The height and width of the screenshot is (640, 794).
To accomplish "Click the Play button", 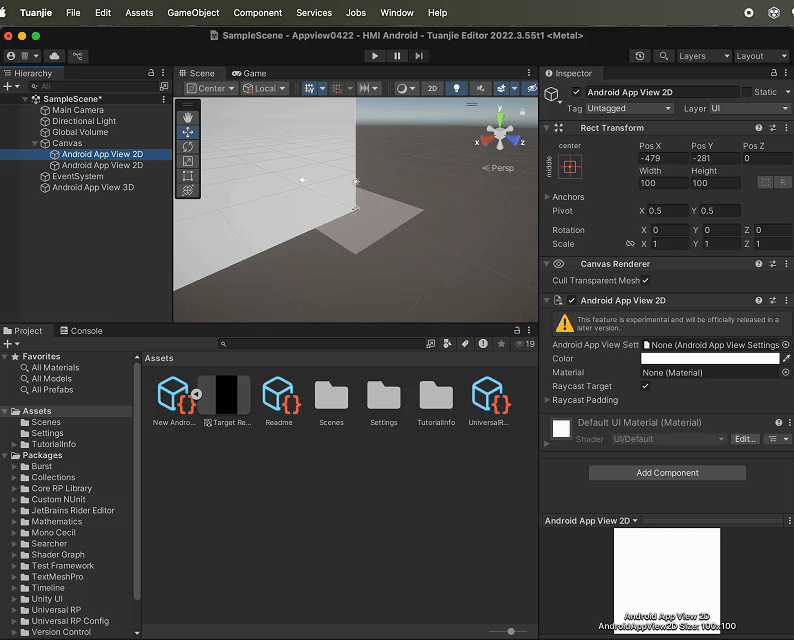I will pos(375,56).
